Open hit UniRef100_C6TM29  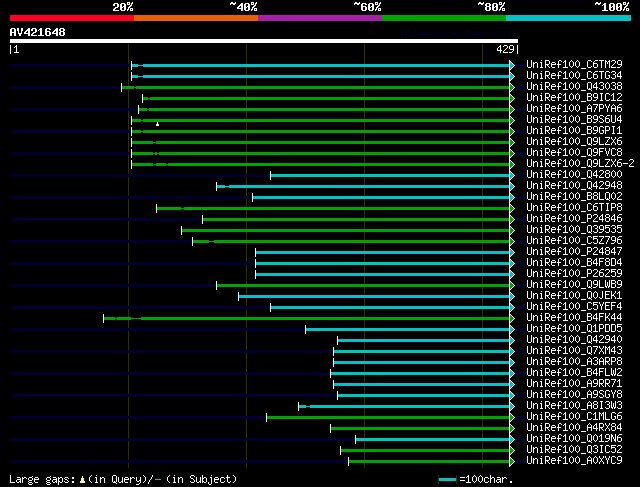(x=574, y=64)
